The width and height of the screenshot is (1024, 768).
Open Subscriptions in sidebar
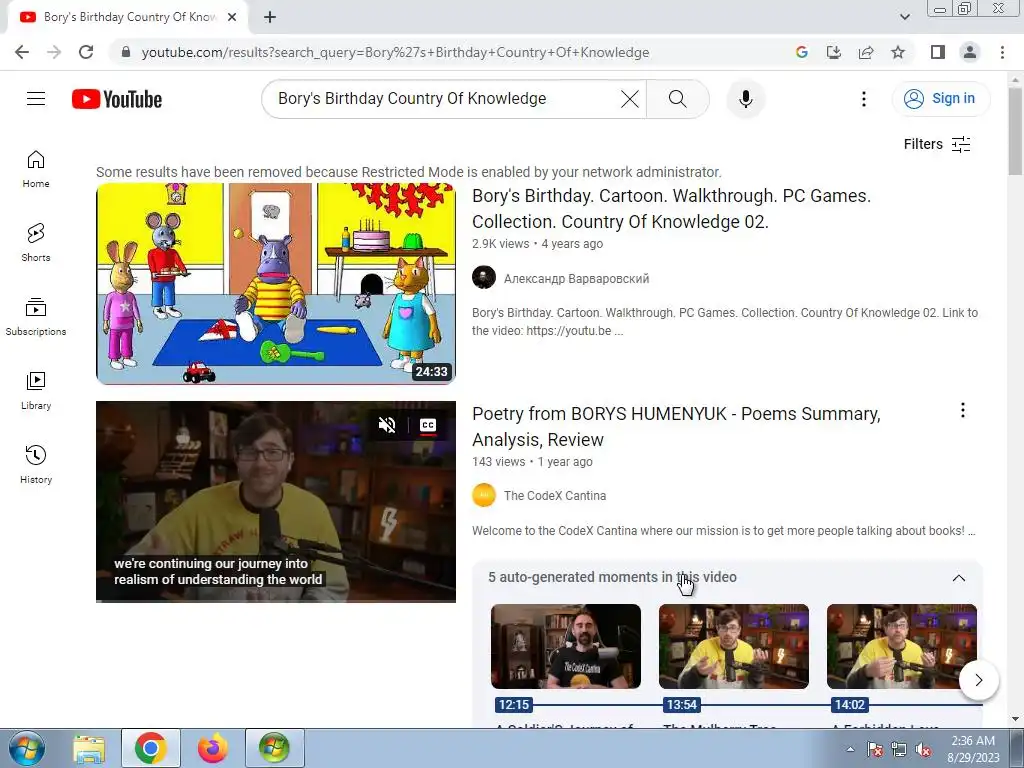36,317
